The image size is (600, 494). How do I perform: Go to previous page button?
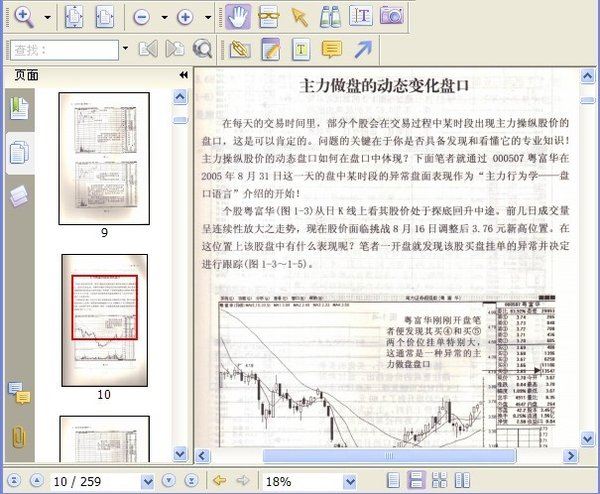pos(37,480)
